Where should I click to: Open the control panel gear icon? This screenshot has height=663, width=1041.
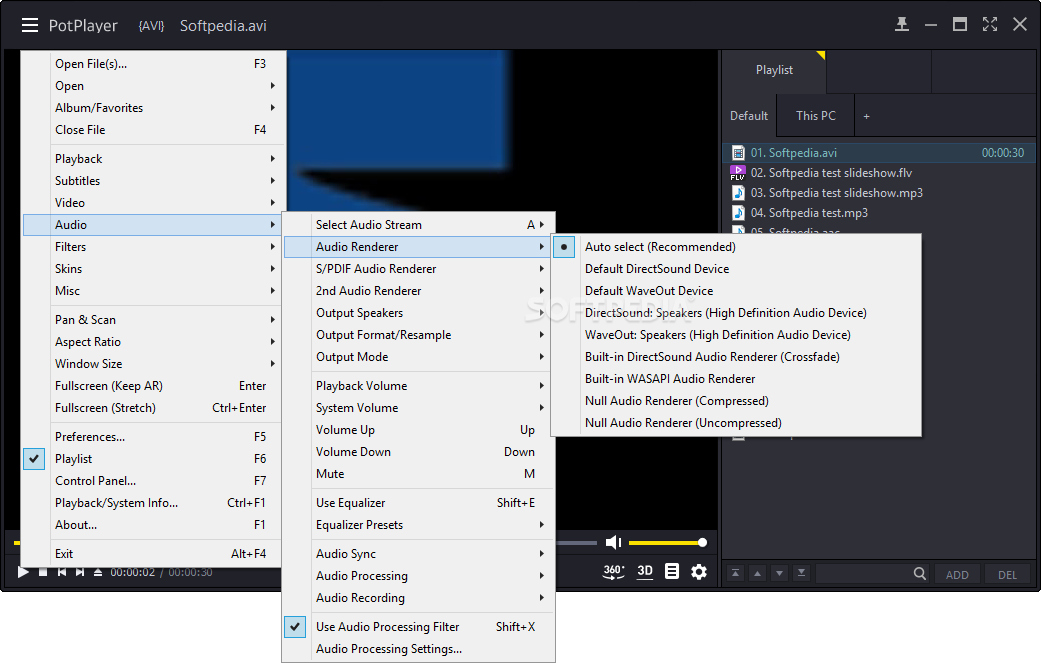(699, 571)
